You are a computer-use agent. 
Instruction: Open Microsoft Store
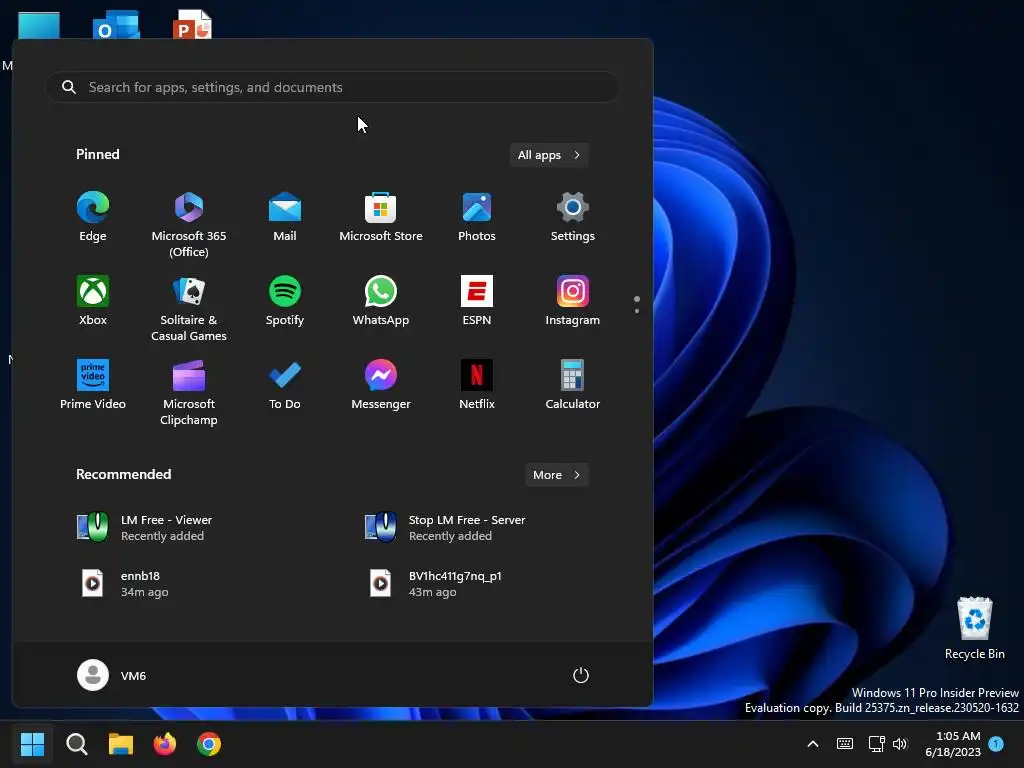[x=381, y=217]
